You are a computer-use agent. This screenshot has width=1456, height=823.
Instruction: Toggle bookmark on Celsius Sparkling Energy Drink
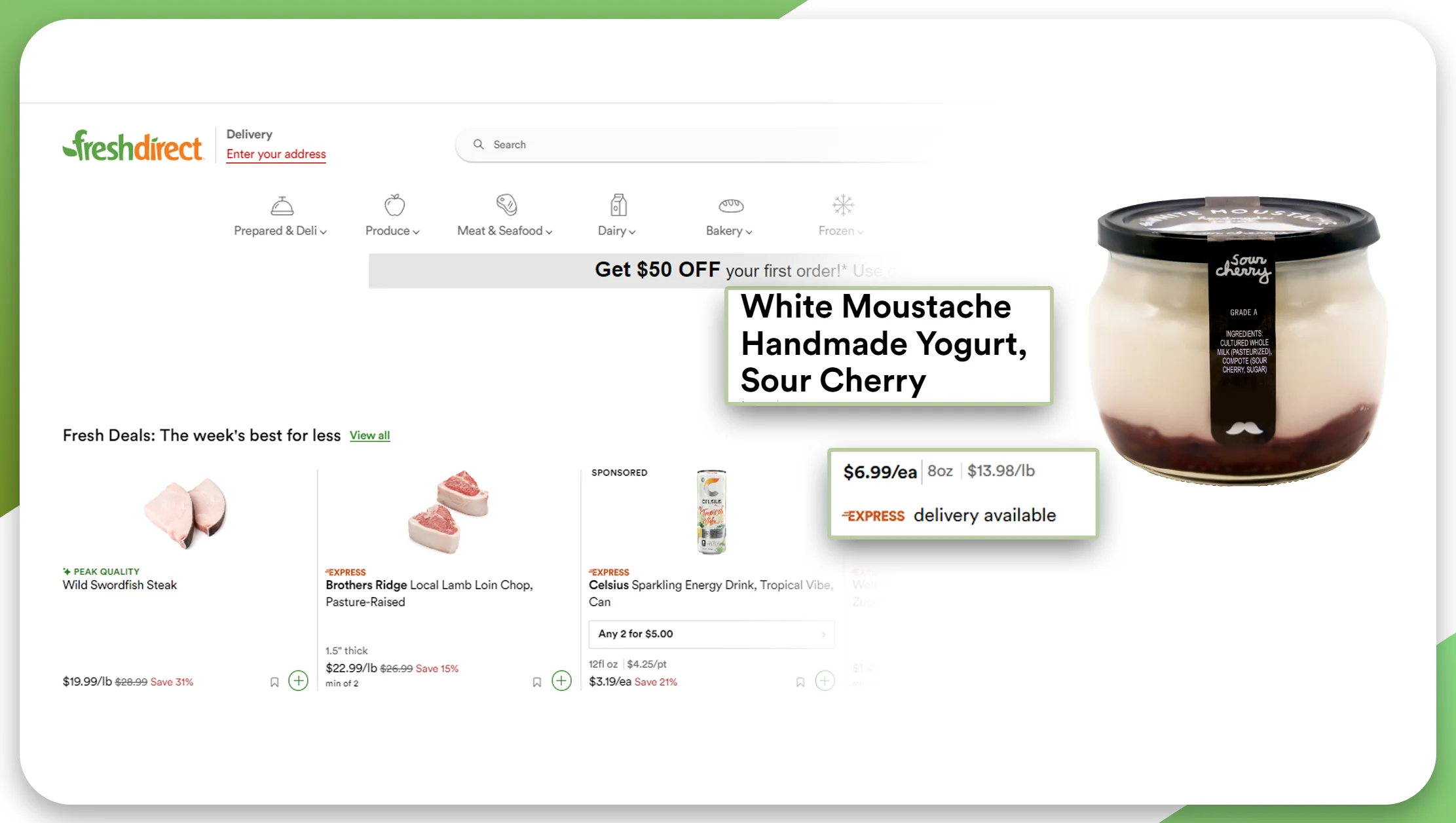(x=800, y=682)
